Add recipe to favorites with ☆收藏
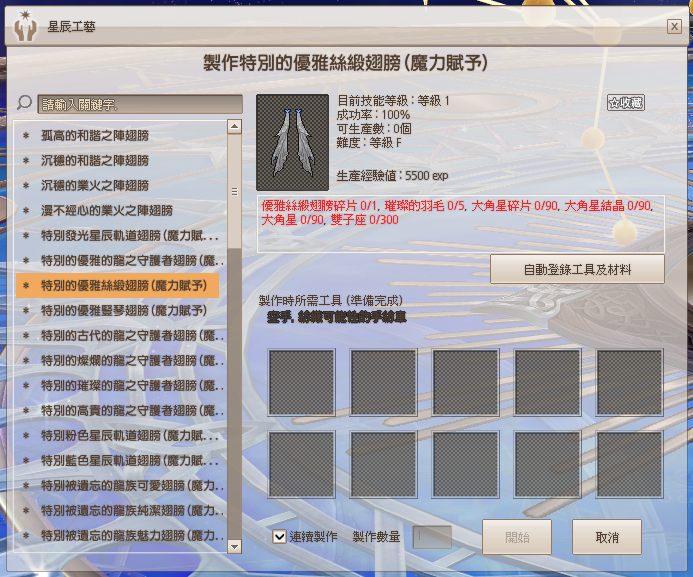Image resolution: width=693 pixels, height=577 pixels. pyautogui.click(x=626, y=102)
